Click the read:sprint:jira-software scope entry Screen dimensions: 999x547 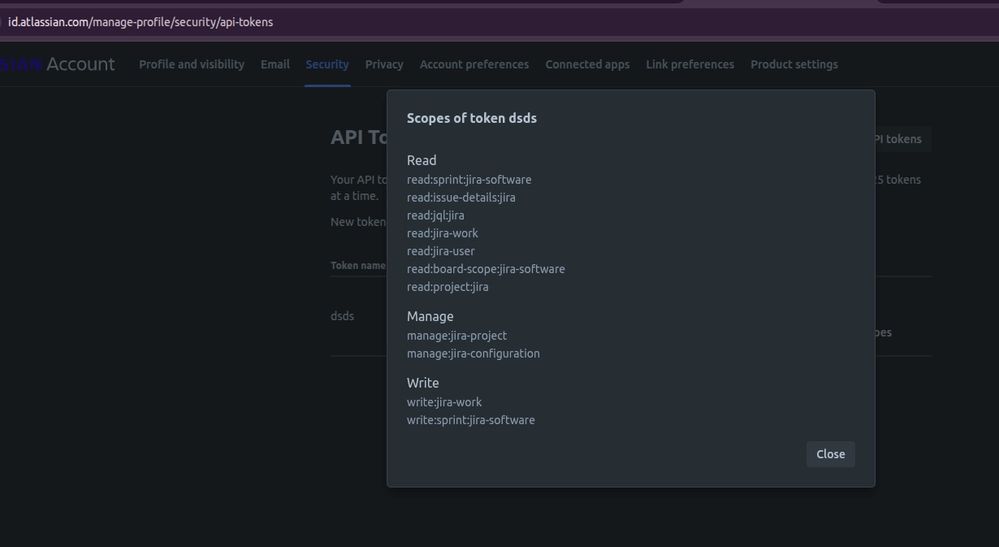[469, 180]
